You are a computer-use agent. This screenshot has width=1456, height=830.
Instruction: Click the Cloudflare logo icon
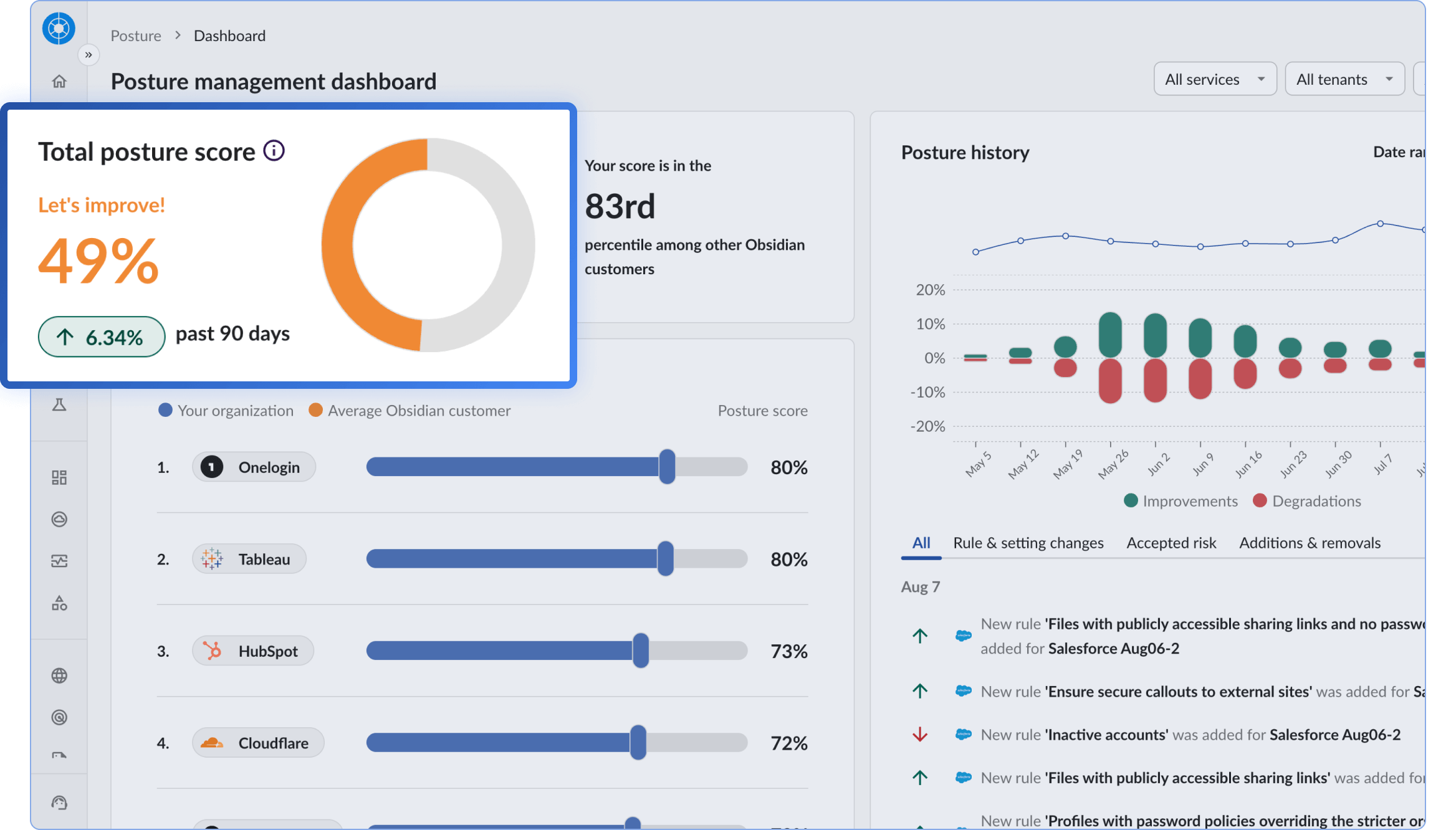point(211,743)
